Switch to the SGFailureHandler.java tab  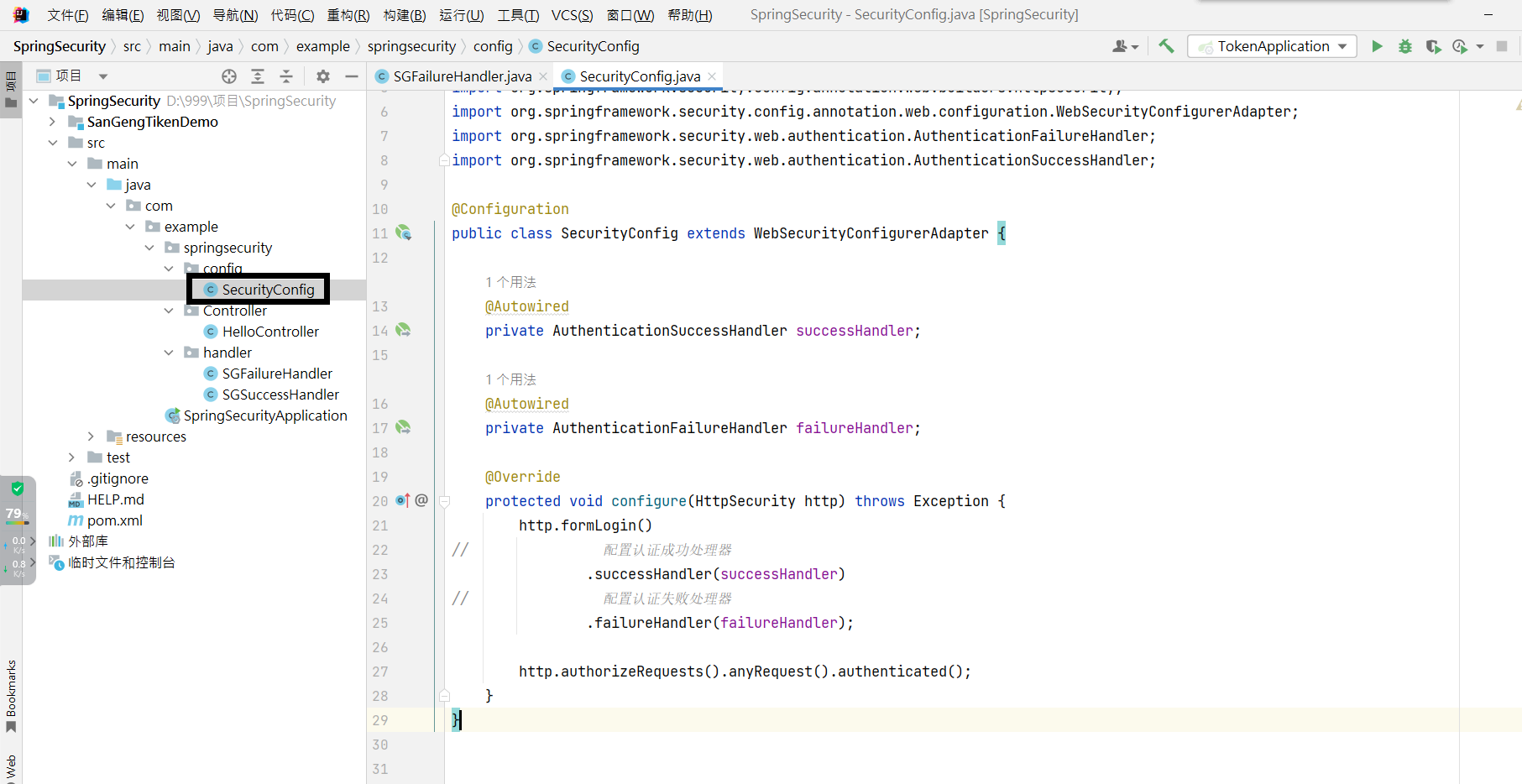click(x=462, y=76)
